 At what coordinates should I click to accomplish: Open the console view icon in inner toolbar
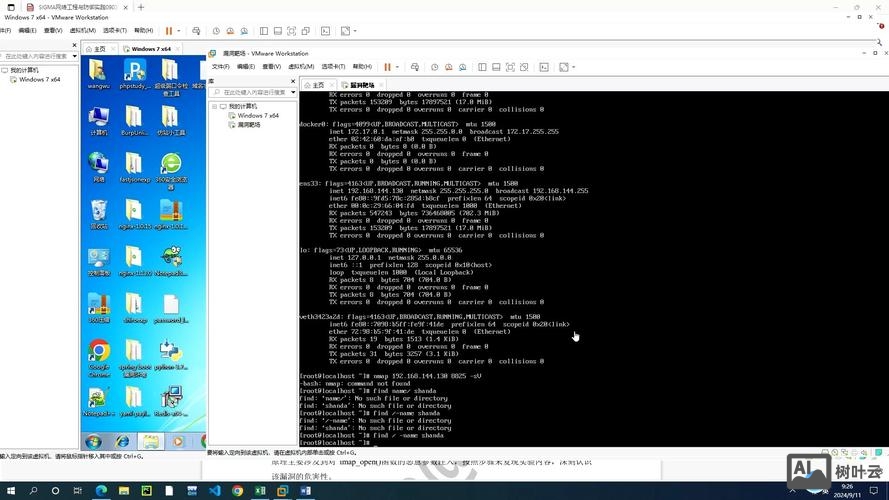[x=543, y=67]
